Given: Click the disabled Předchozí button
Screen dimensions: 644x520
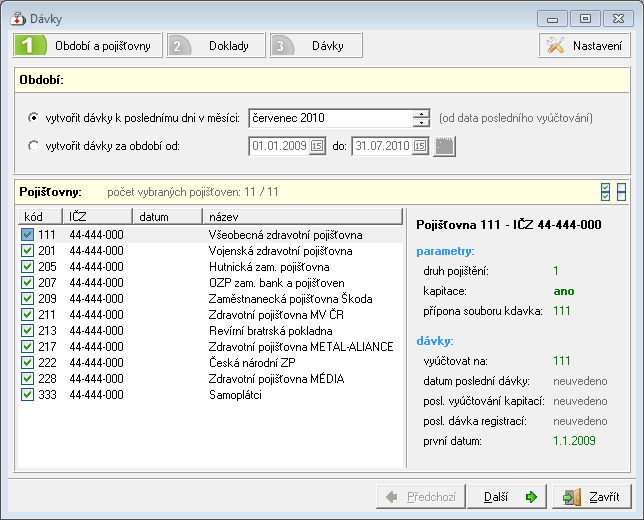Looking at the screenshot, I should [x=421, y=497].
